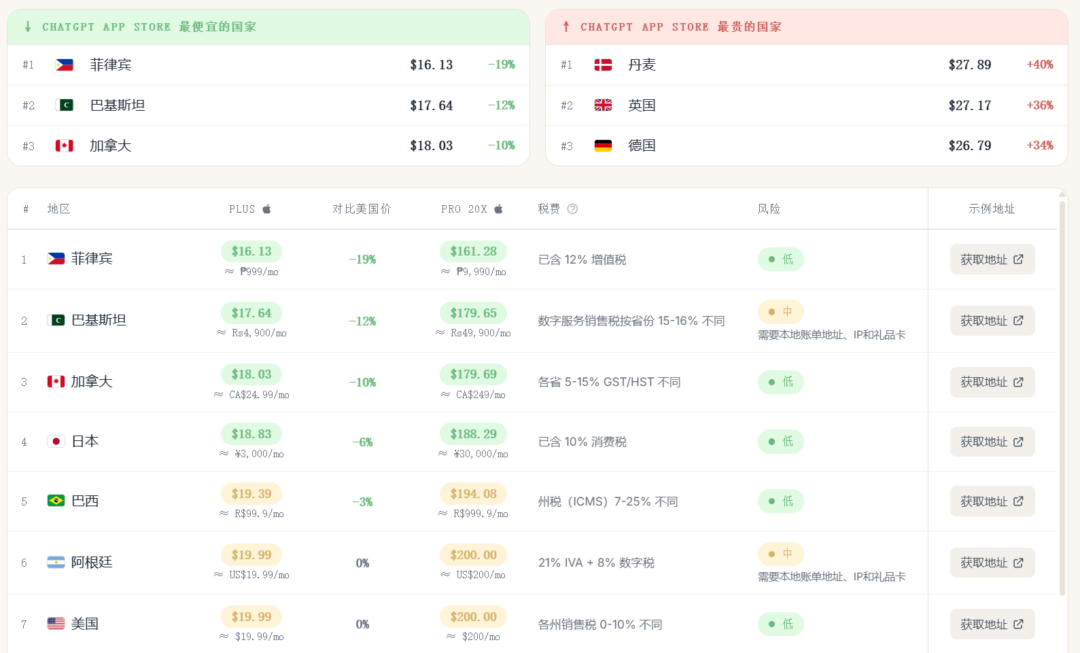Click the Apple icon beside PRO 20X header
The width and height of the screenshot is (1080, 653).
[x=499, y=209]
